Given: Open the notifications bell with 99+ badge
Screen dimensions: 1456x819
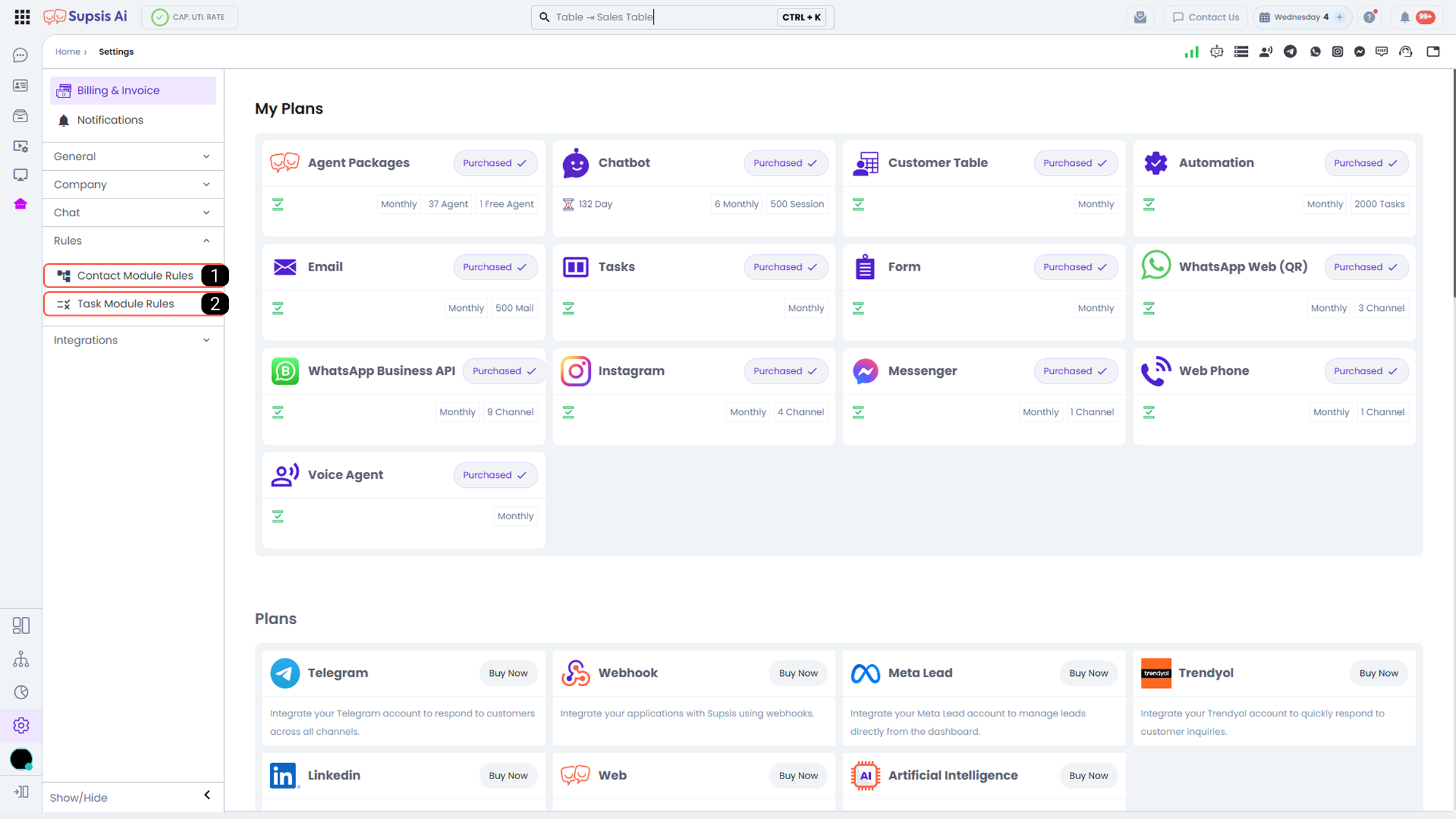Looking at the screenshot, I should [x=1417, y=17].
